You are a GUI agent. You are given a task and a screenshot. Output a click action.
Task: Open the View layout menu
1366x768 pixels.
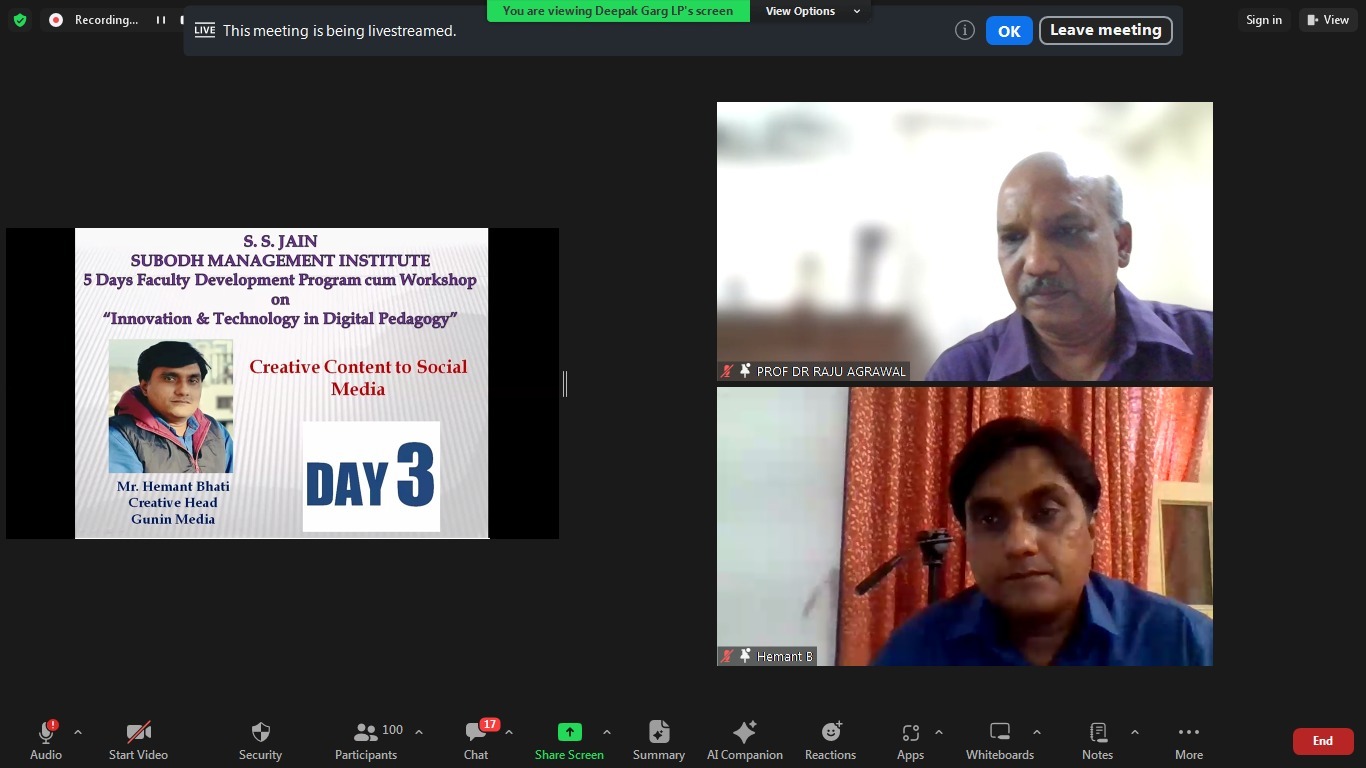(x=1328, y=20)
